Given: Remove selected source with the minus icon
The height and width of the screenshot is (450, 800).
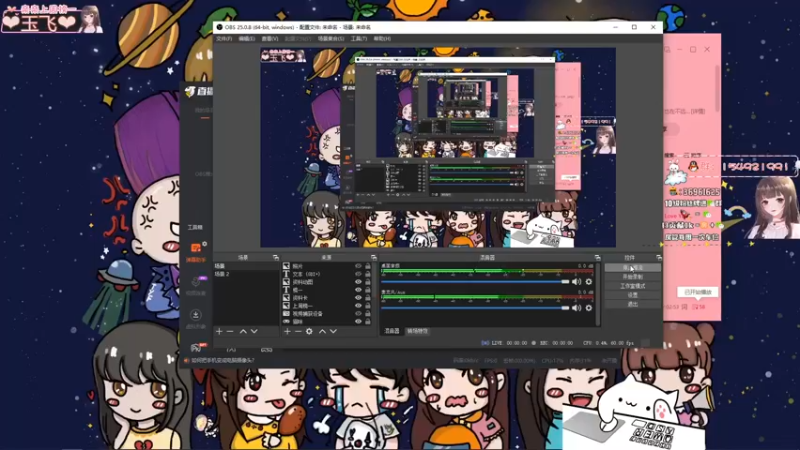Looking at the screenshot, I should [x=298, y=332].
